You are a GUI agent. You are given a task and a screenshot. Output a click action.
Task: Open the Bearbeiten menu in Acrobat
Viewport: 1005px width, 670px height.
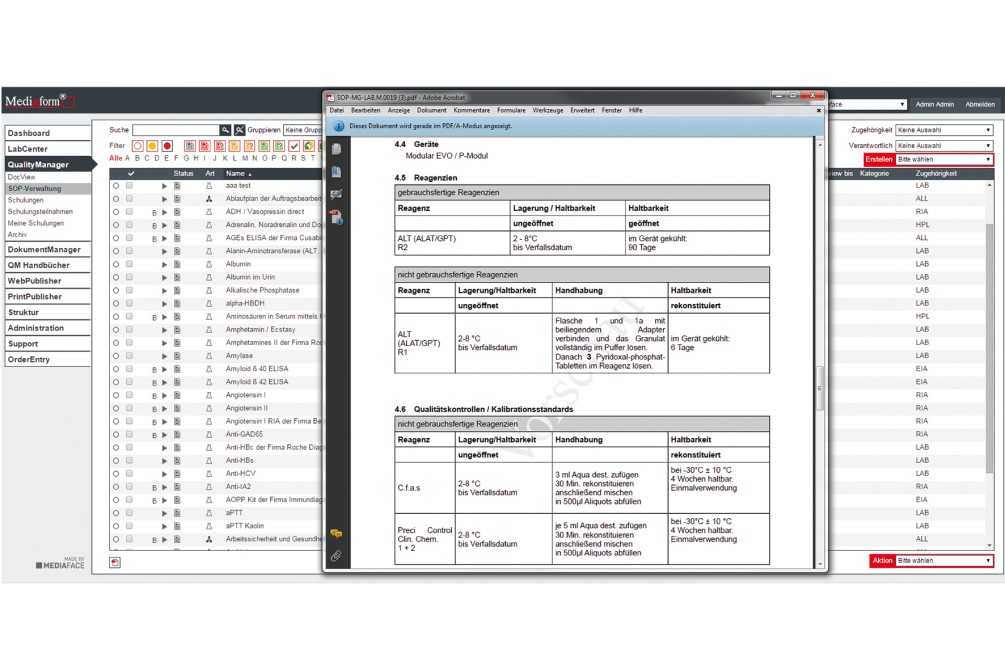tap(366, 110)
